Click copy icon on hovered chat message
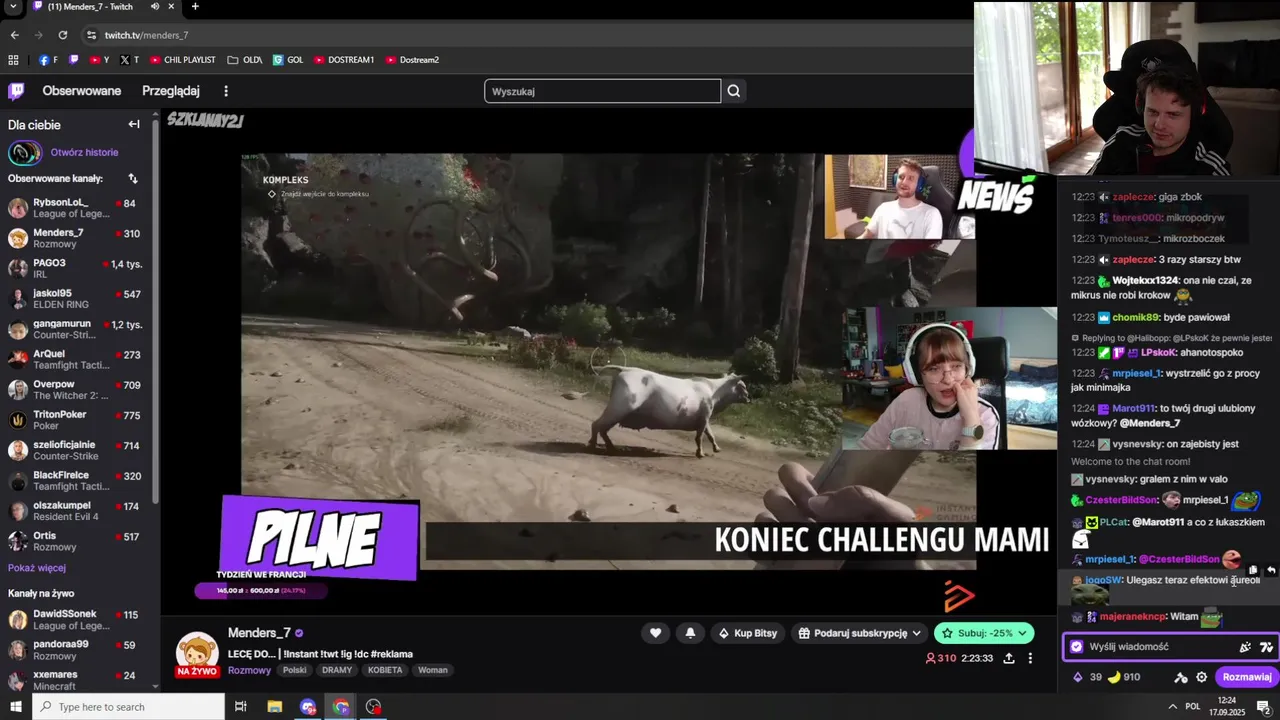The width and height of the screenshot is (1280, 720). coord(1254,570)
